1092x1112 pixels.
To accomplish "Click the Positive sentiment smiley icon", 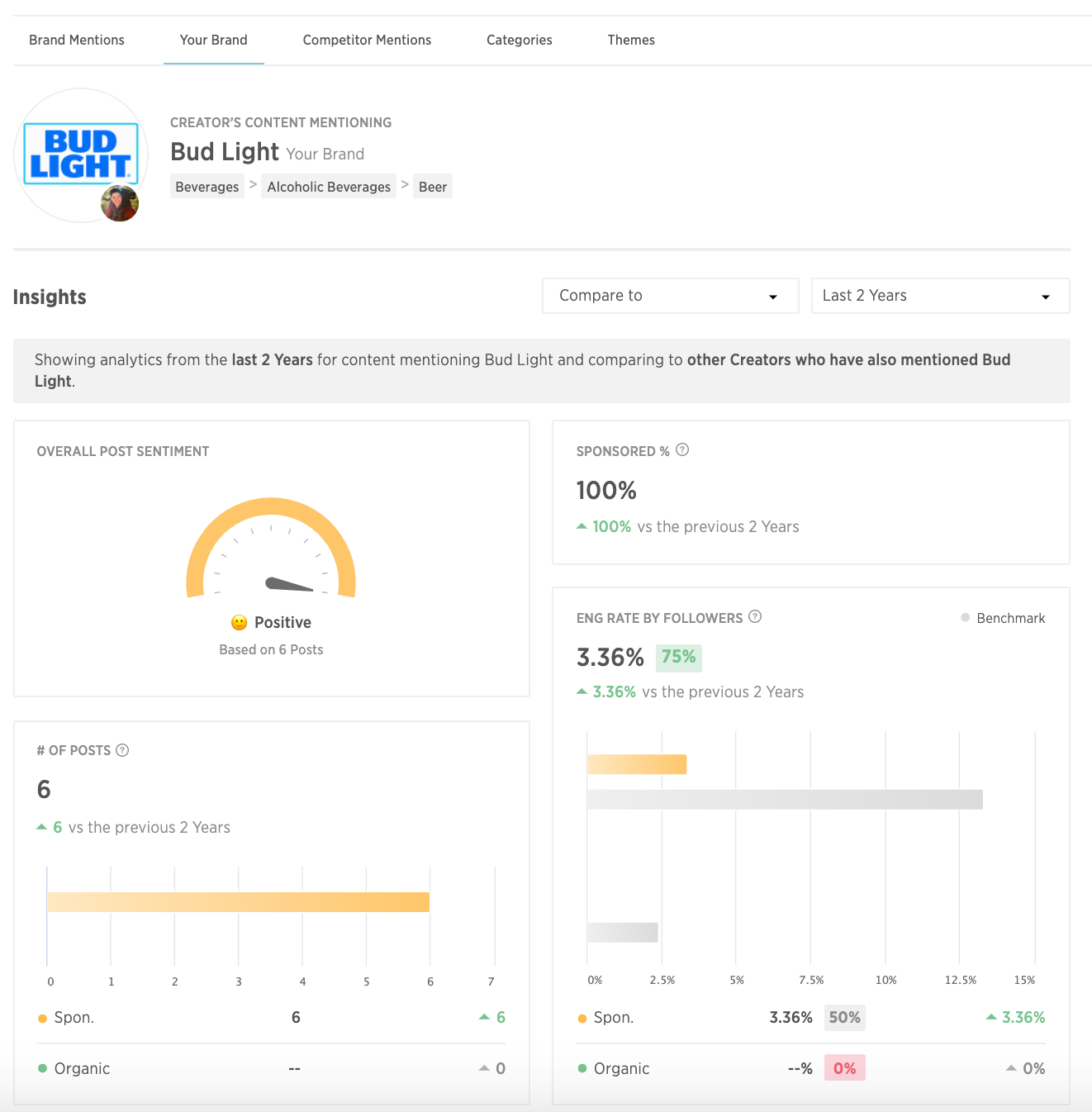I will pos(240,622).
